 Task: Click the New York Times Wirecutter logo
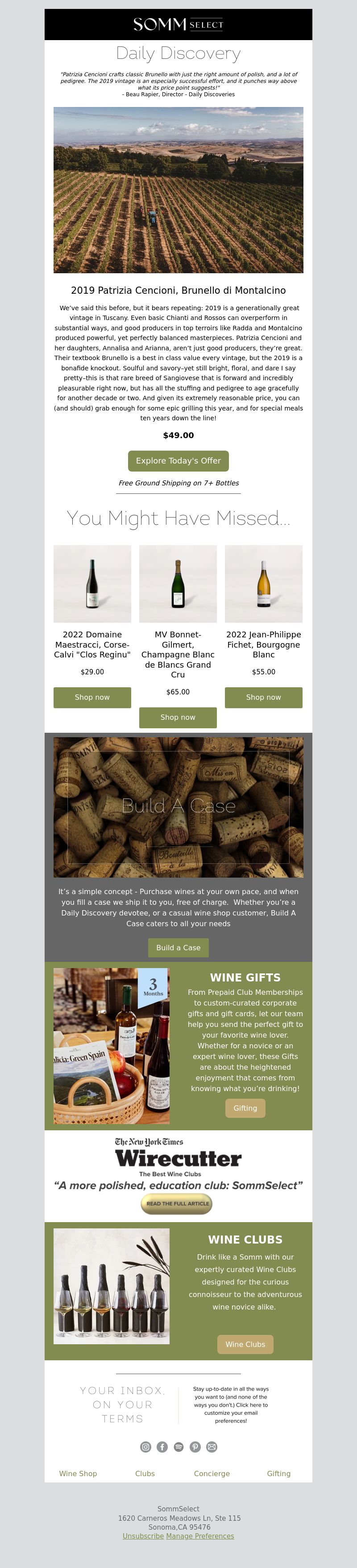pos(178,1157)
